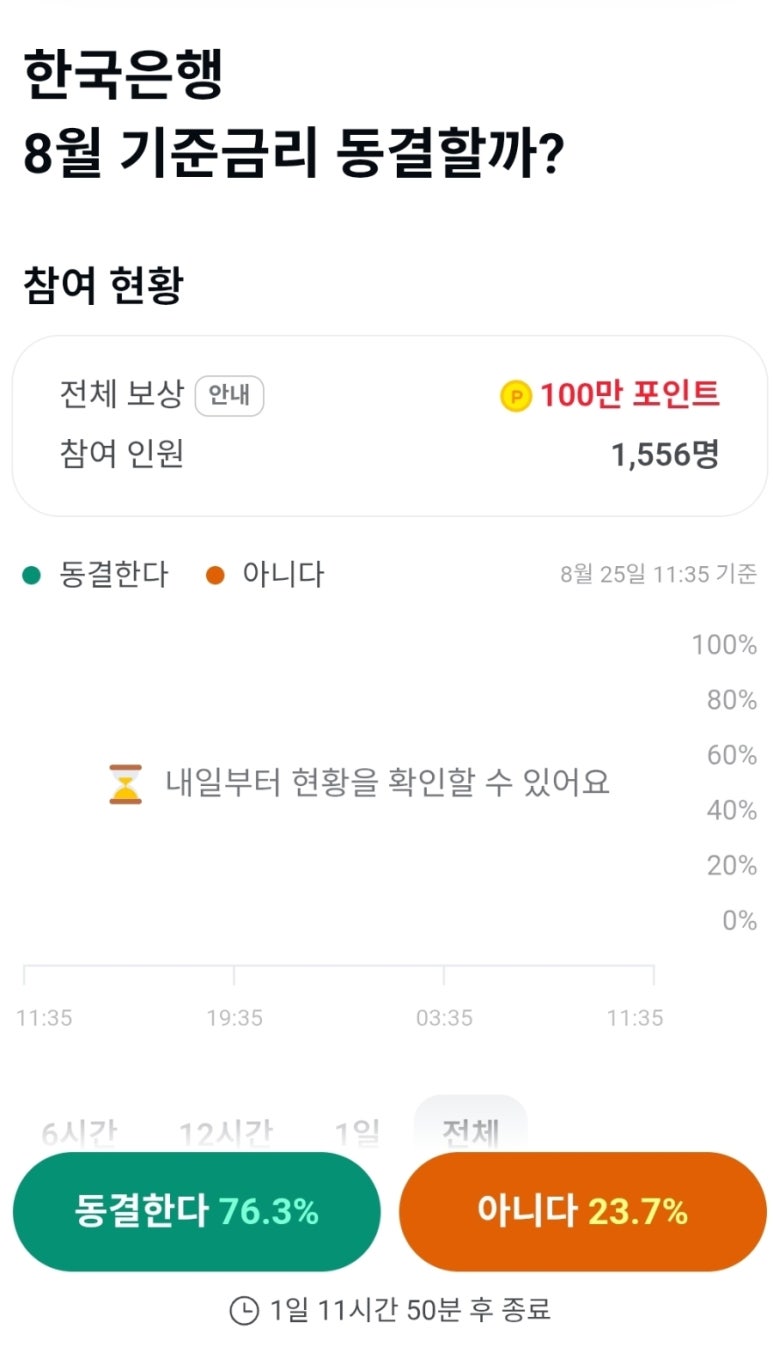Click the green 동결한다 legend dot
The width and height of the screenshot is (773, 1359).
32,576
